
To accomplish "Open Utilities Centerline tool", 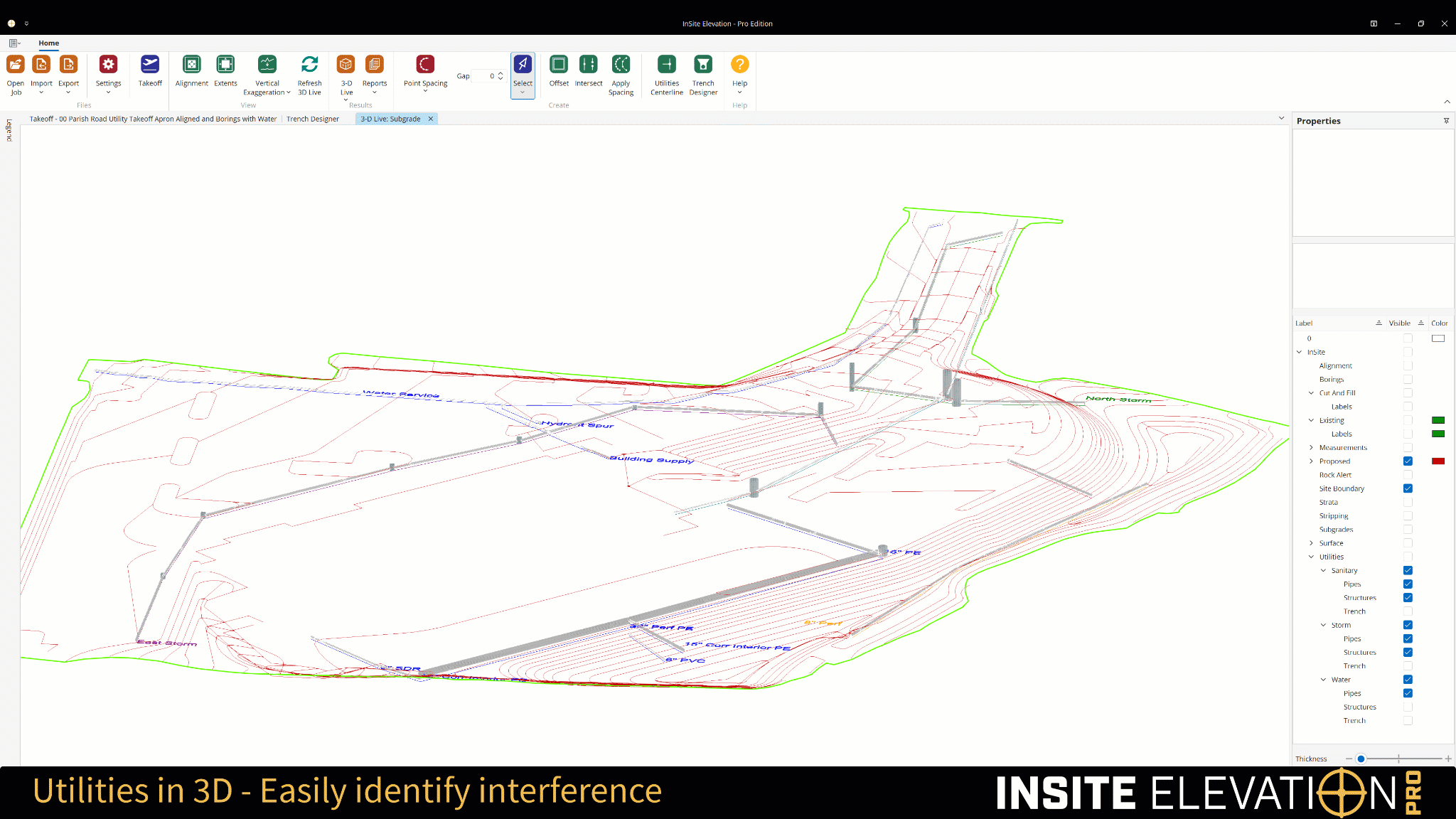I will [x=667, y=75].
